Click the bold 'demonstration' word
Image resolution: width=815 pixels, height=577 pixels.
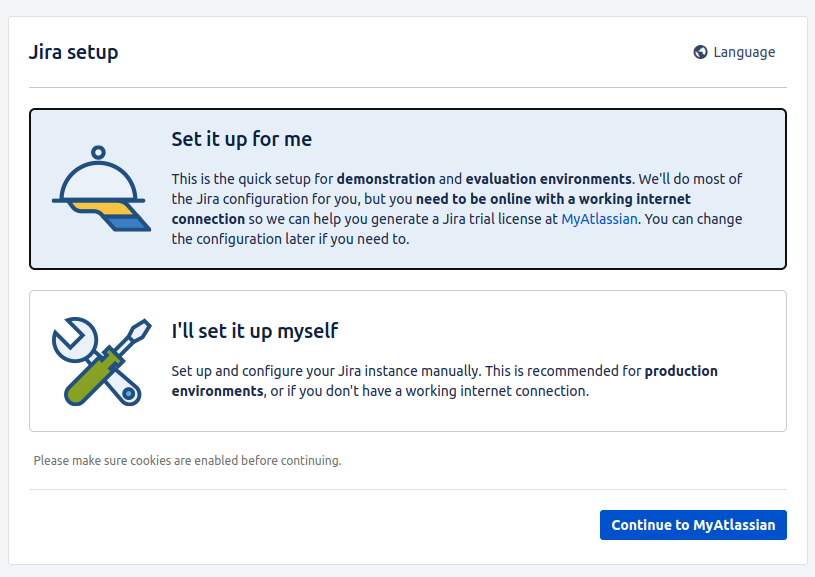pos(386,179)
